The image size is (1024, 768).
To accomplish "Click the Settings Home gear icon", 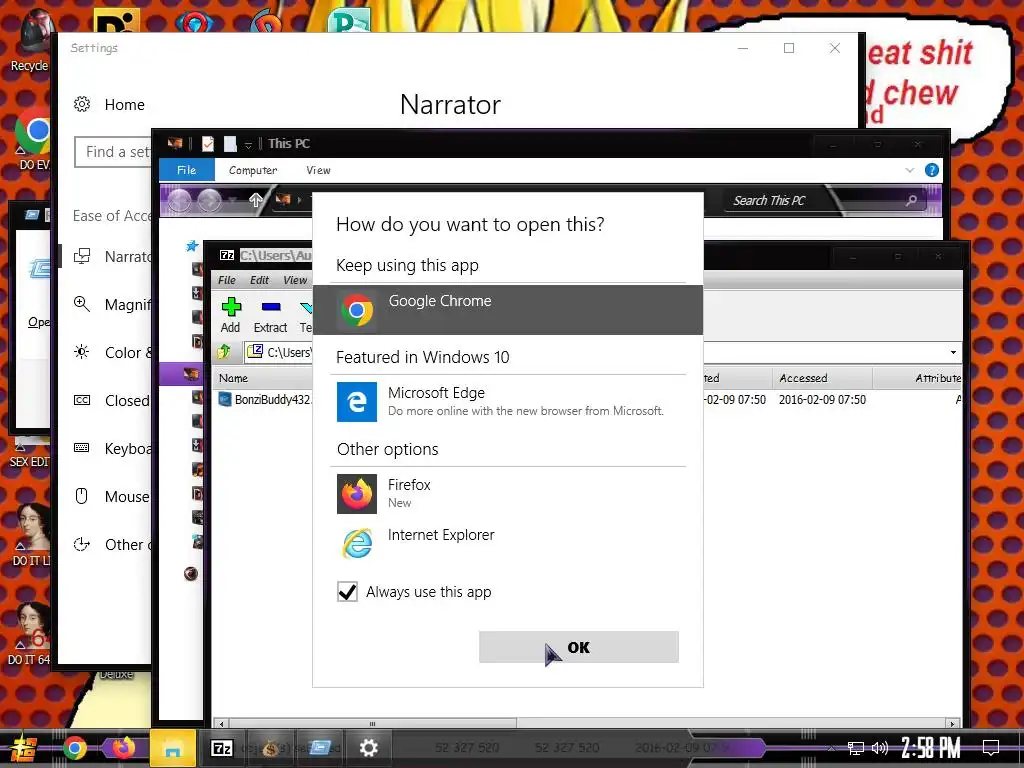I will 82,104.
